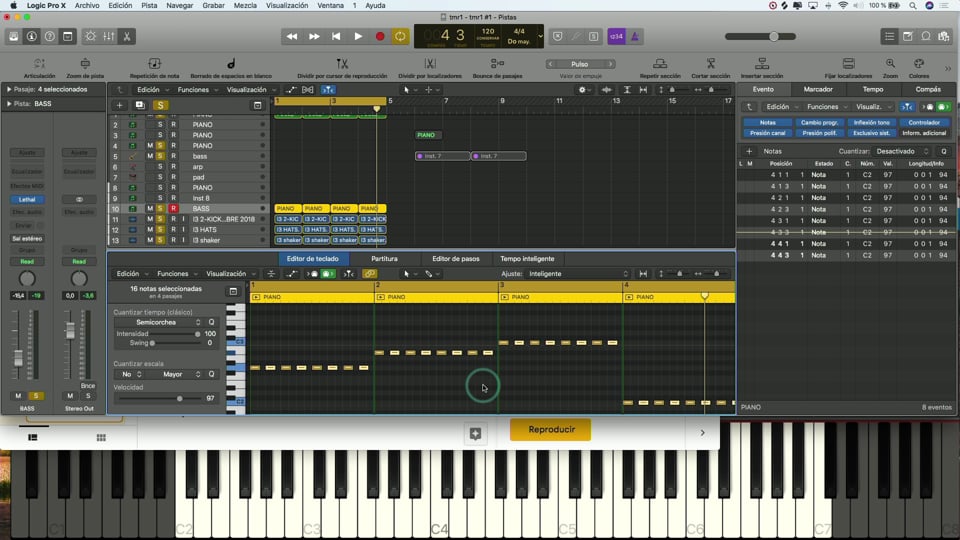Viewport: 960px width, 540px height.
Task: Click the Zoom de pista icon
Action: click(85, 63)
